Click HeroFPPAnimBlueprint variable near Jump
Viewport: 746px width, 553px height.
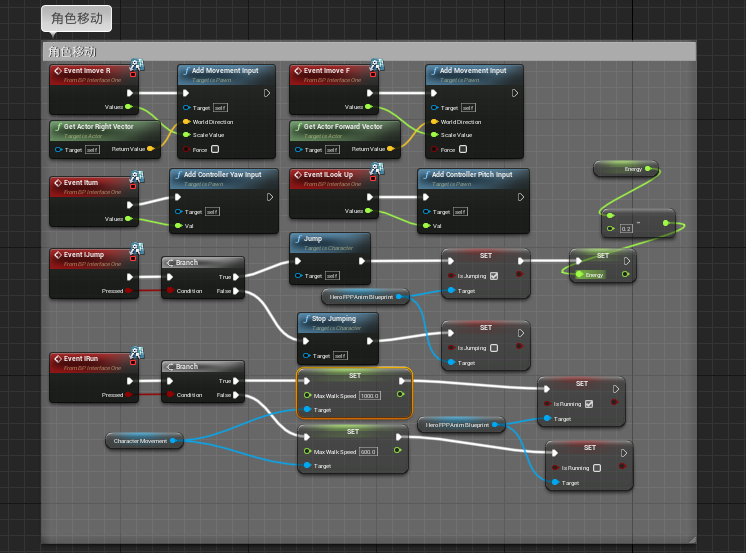click(x=365, y=297)
